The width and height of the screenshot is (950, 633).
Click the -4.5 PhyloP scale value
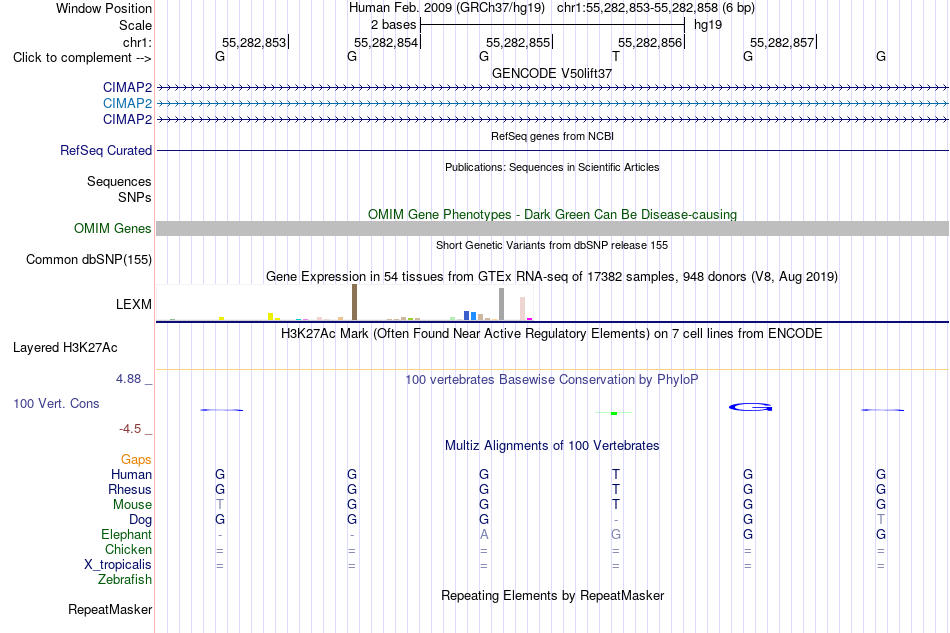[130, 429]
